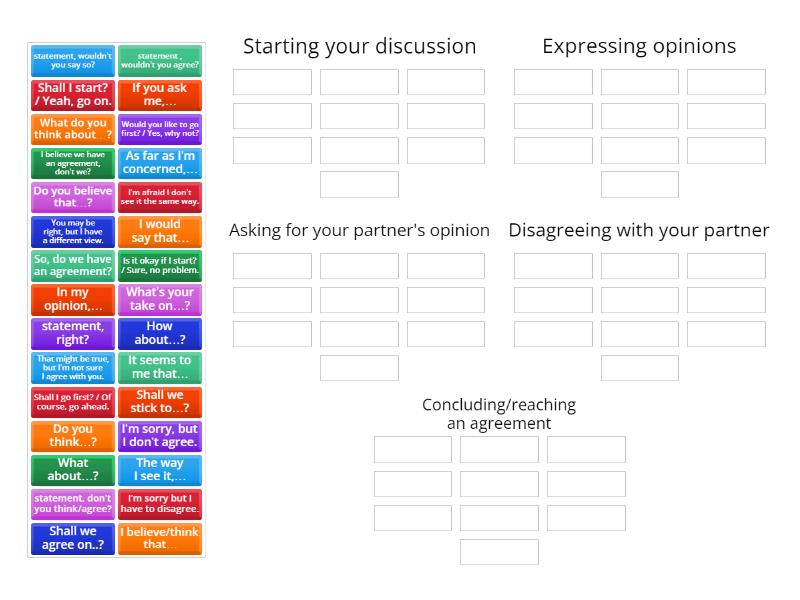Pick the "What do you think about…?" tile

pyautogui.click(x=73, y=129)
